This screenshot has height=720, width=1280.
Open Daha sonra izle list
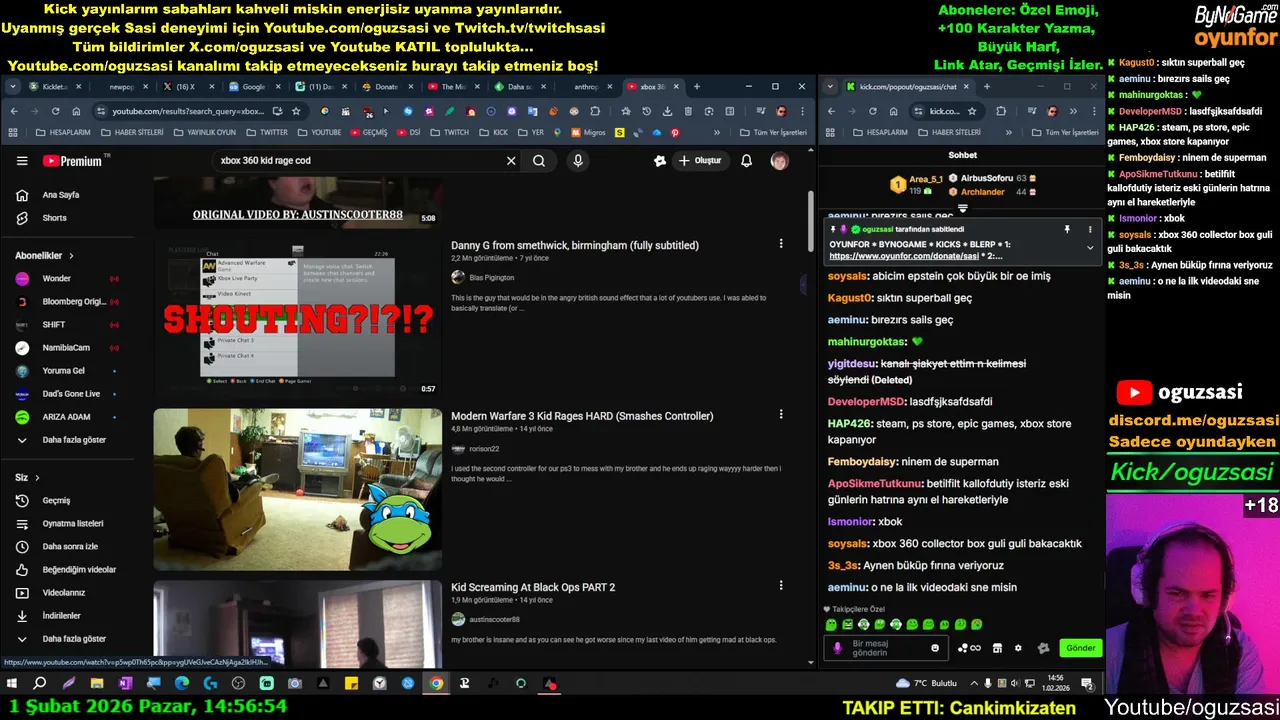click(68, 547)
